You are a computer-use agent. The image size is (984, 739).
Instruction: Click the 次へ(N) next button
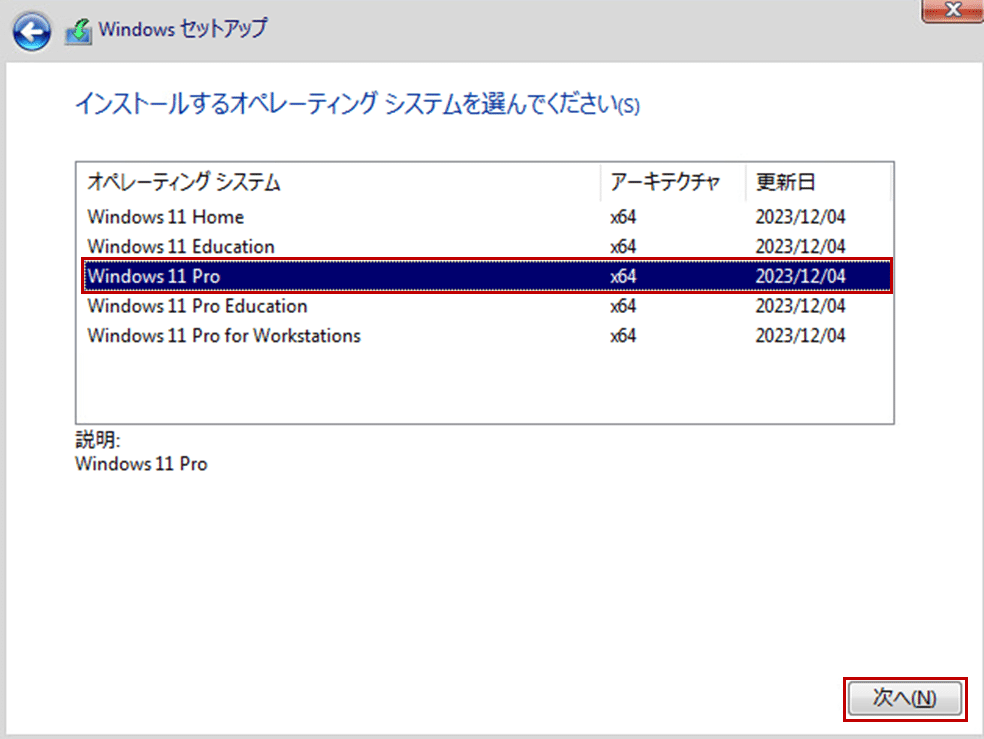(x=904, y=698)
